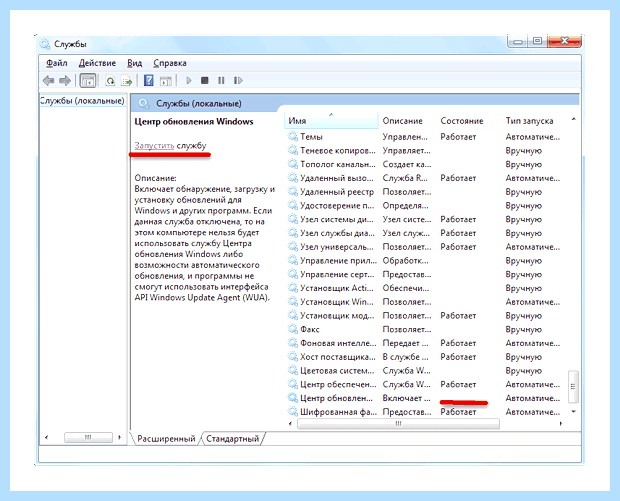Viewport: 620px width, 501px height.
Task: Click the gear icon beside Темы
Action: click(x=293, y=137)
